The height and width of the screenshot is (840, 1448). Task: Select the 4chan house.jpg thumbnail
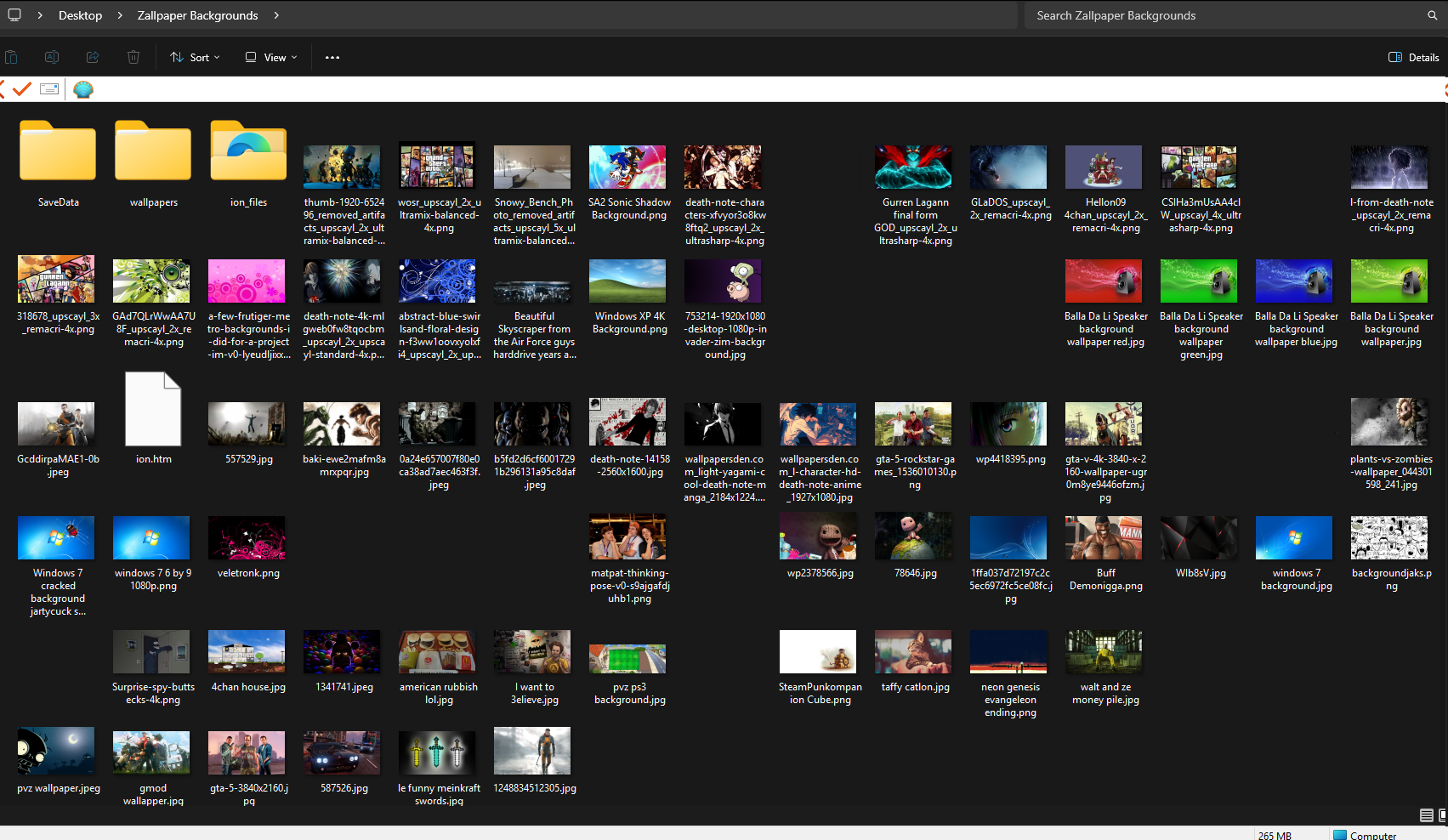point(247,651)
